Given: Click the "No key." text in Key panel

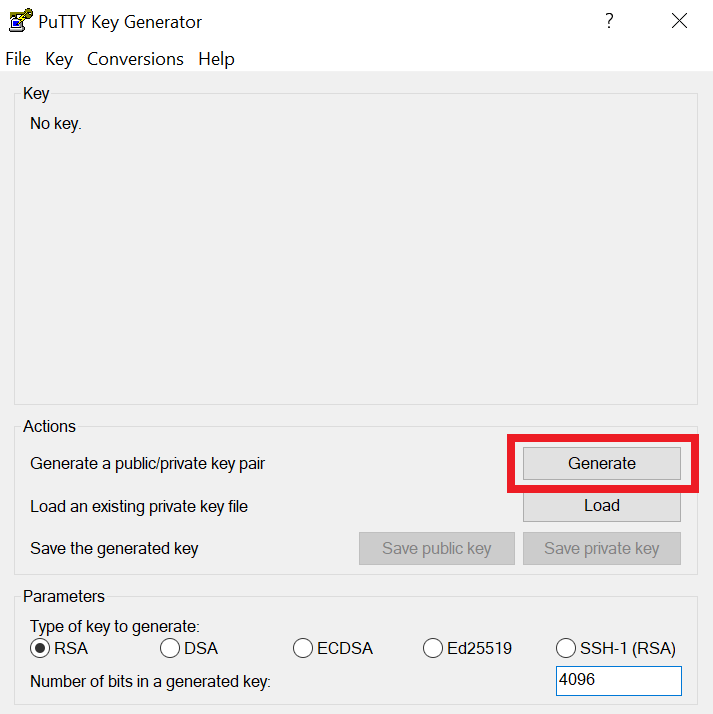Looking at the screenshot, I should tap(56, 125).
